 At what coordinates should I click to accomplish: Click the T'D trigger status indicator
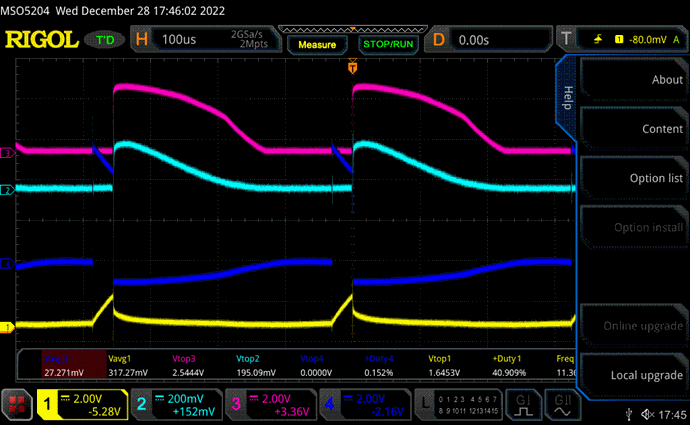[x=105, y=40]
